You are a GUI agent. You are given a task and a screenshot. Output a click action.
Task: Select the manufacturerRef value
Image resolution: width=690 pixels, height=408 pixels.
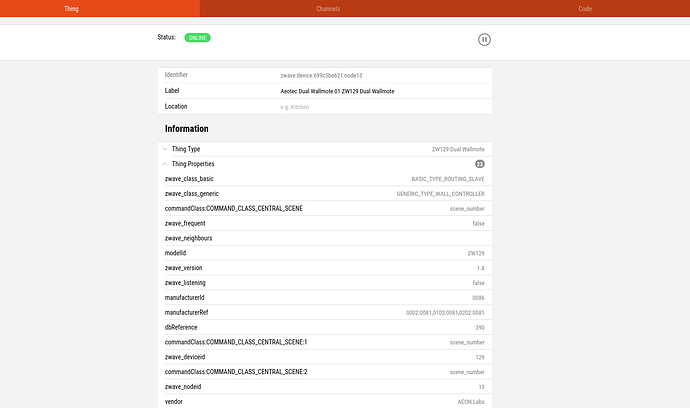pos(445,313)
